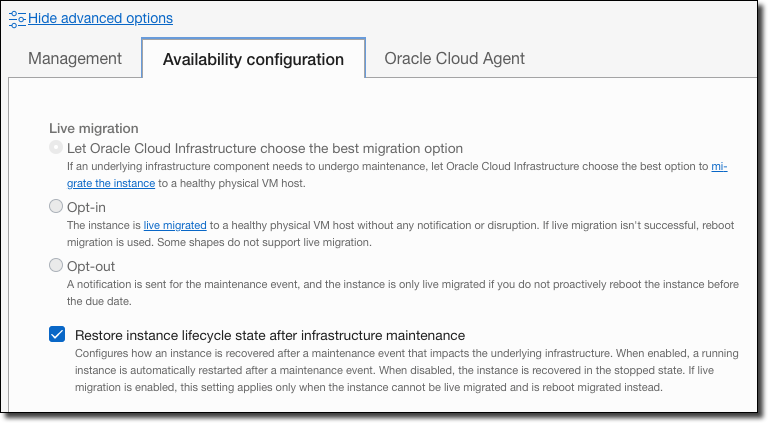Click the restore lifecycle state description paragraph

390,370
